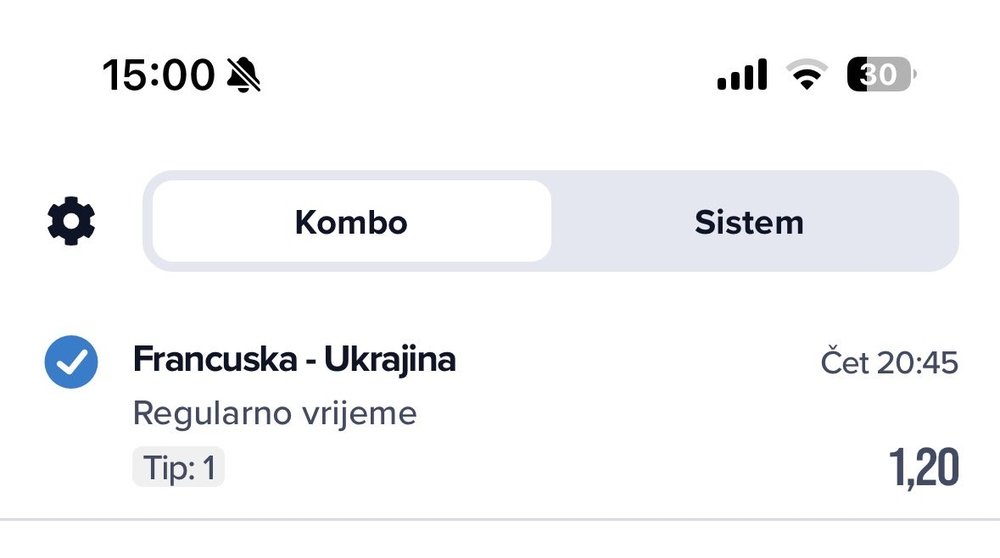Viewport: 1000px width, 558px height.
Task: Switch to the Sistem tab
Action: tap(749, 222)
